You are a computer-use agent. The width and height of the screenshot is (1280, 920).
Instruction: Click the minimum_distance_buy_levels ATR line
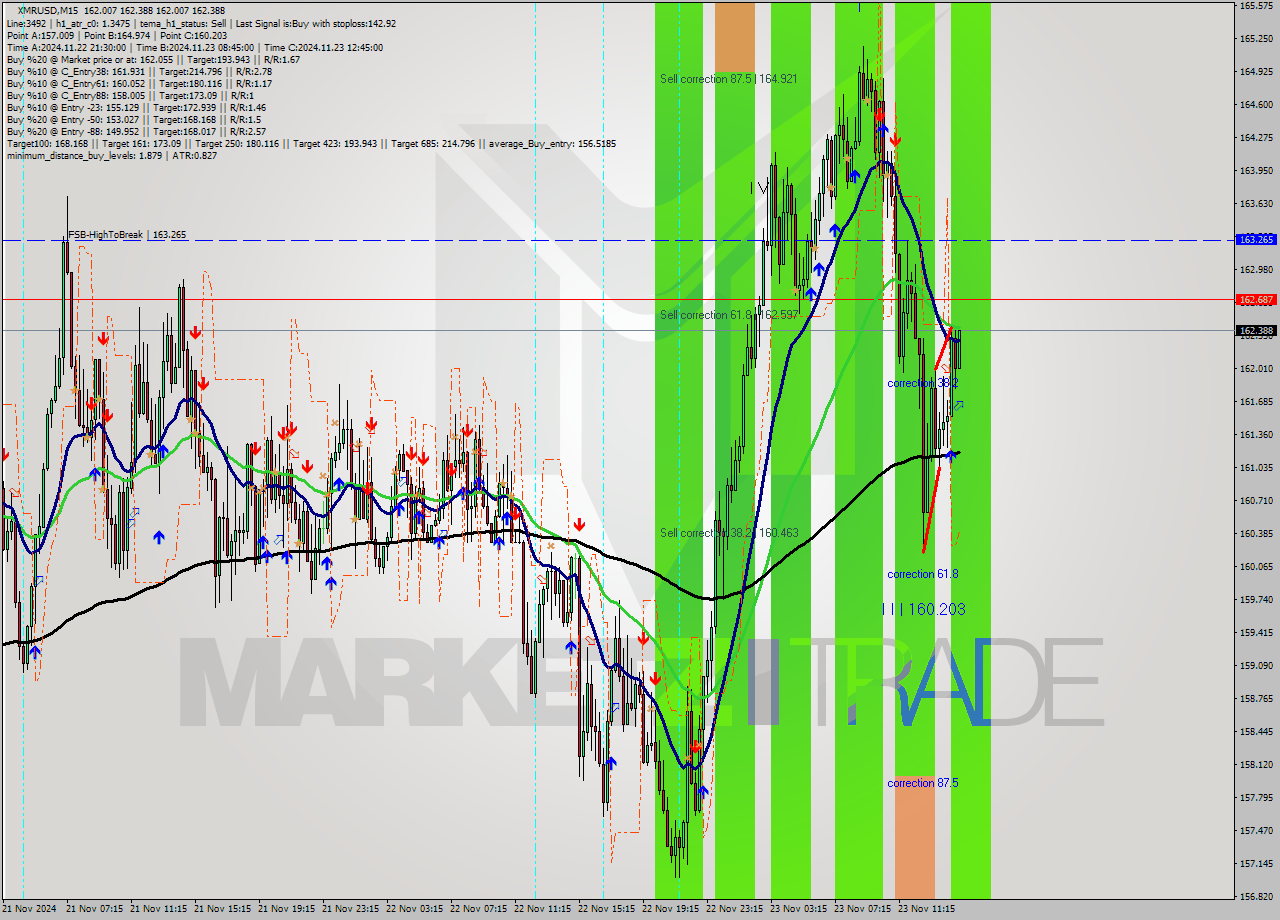pyautogui.click(x=111, y=155)
